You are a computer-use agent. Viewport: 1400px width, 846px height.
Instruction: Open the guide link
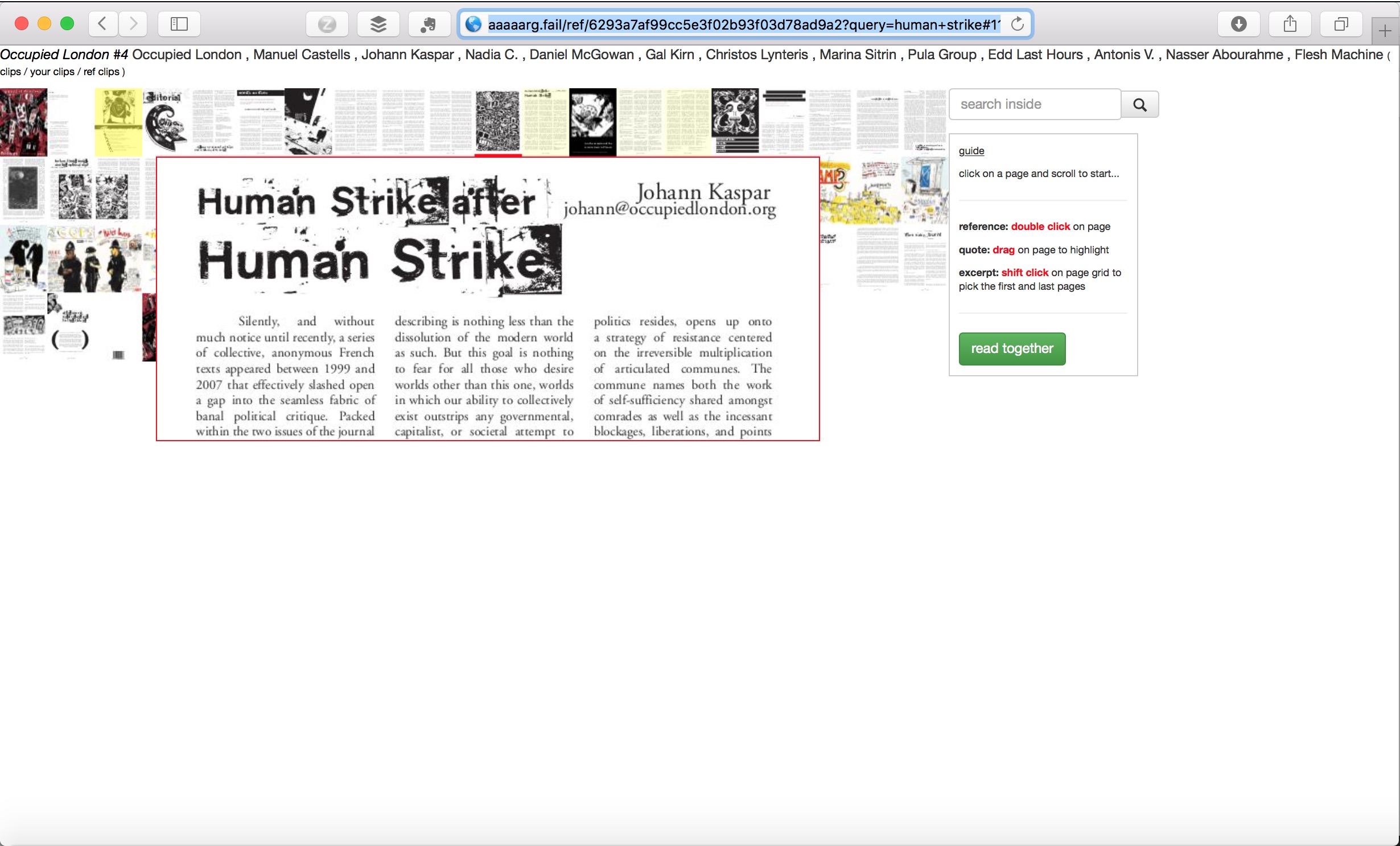pos(971,151)
